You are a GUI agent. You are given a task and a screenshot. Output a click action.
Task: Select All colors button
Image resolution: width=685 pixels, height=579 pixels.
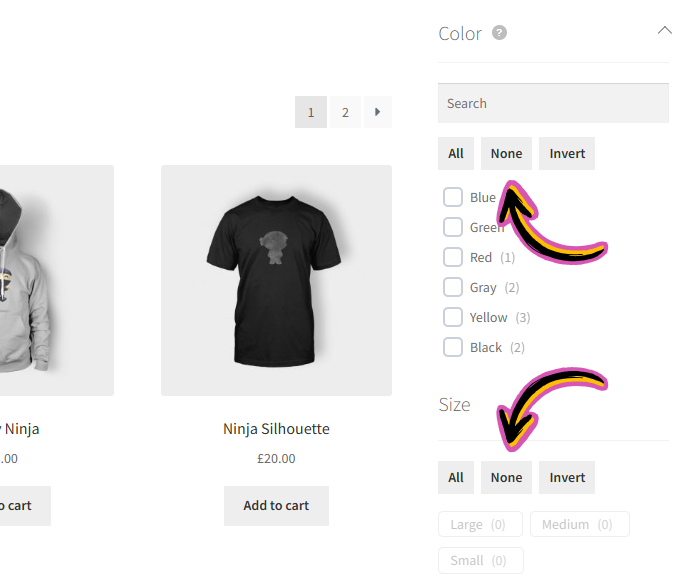456,153
